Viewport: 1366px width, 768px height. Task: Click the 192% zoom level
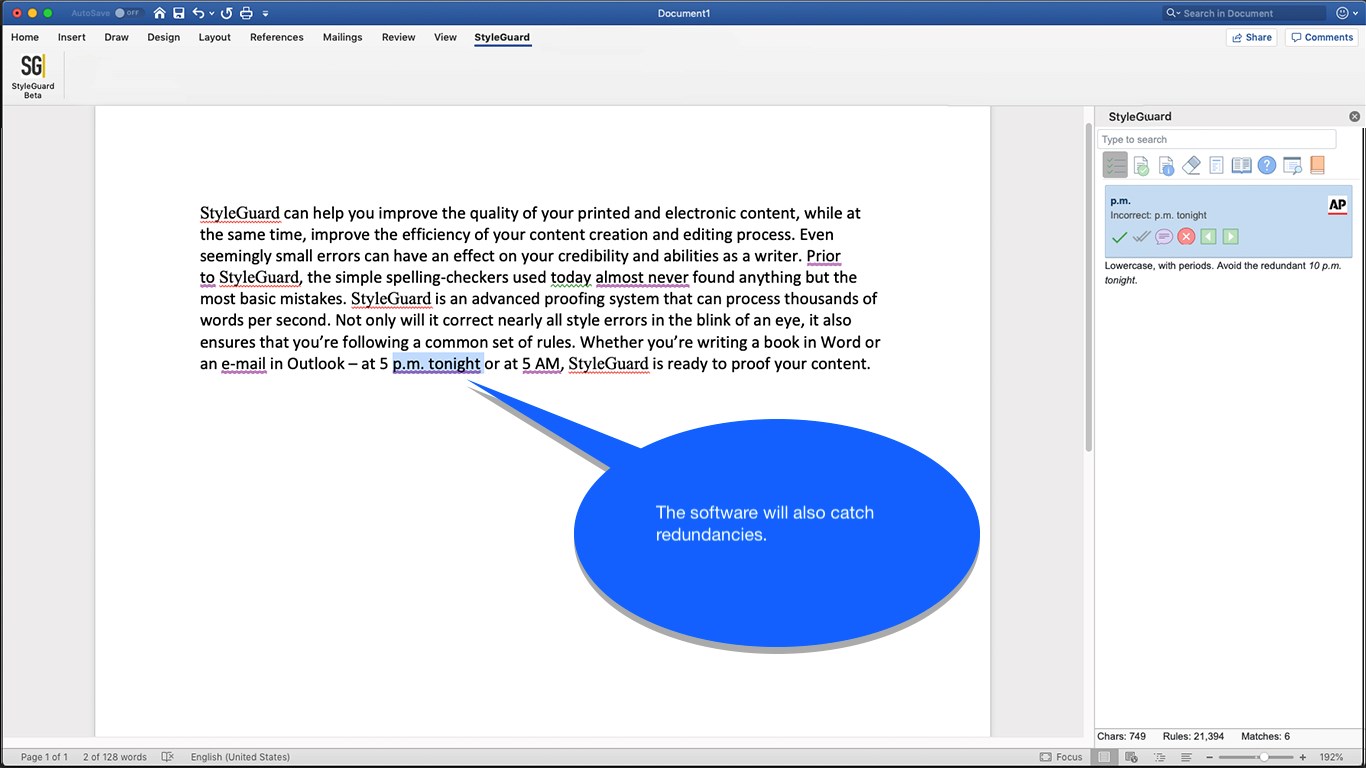pos(1331,757)
